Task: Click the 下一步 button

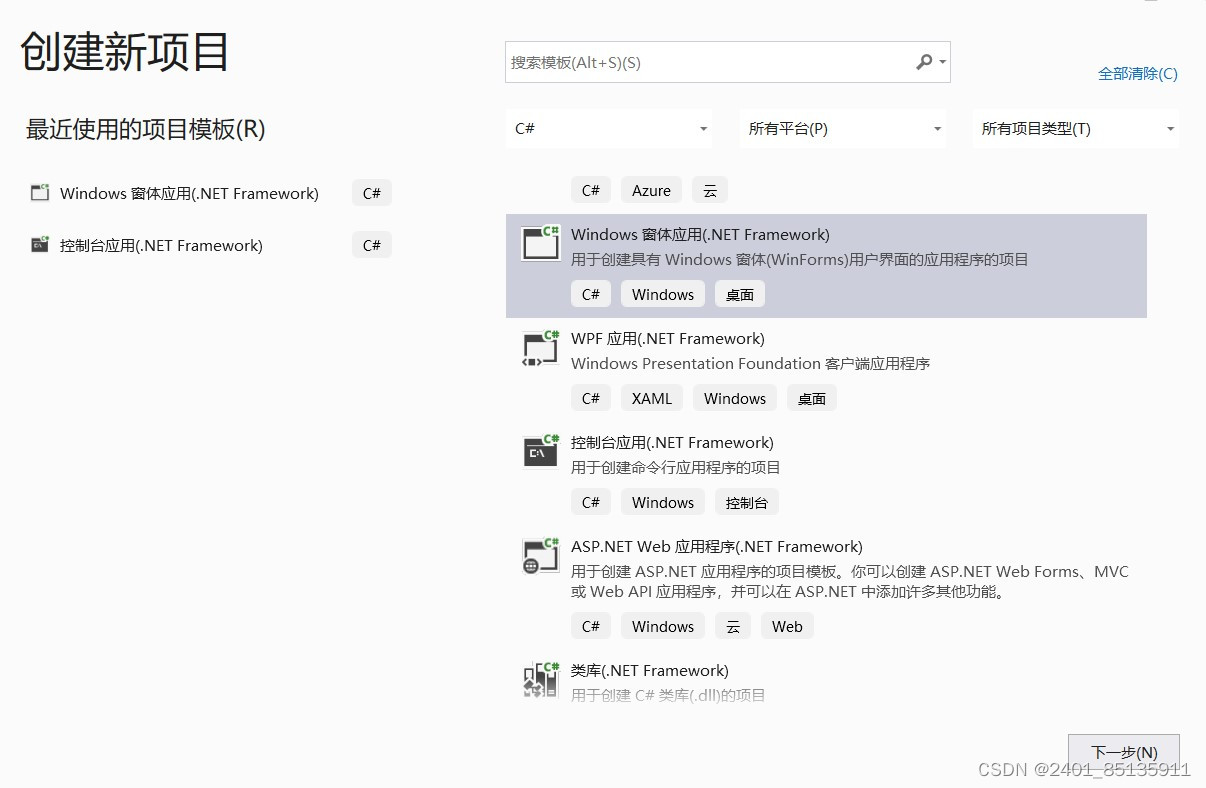Action: click(x=1124, y=752)
